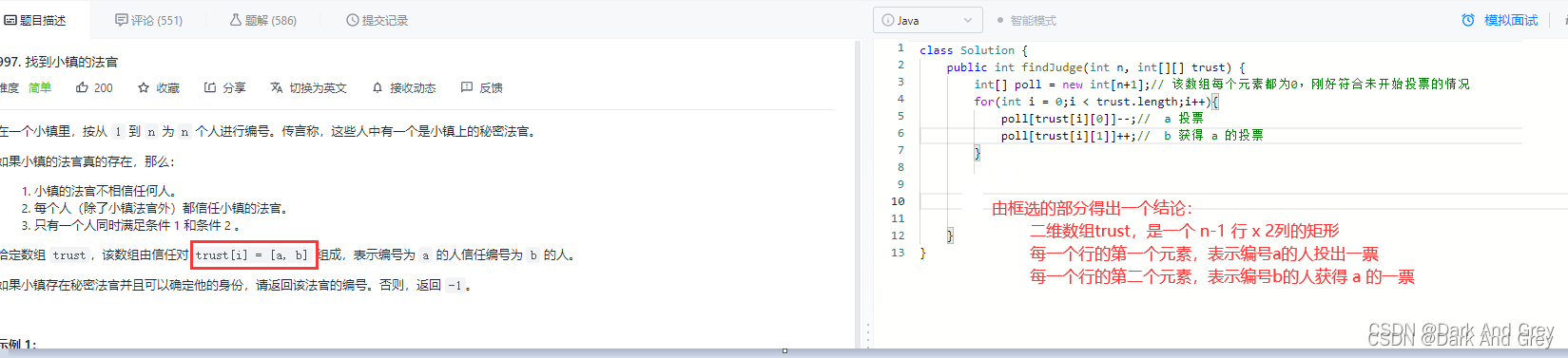Image resolution: width=1568 pixels, height=358 pixels.
Task: Click the star favorite icon
Action: (144, 87)
